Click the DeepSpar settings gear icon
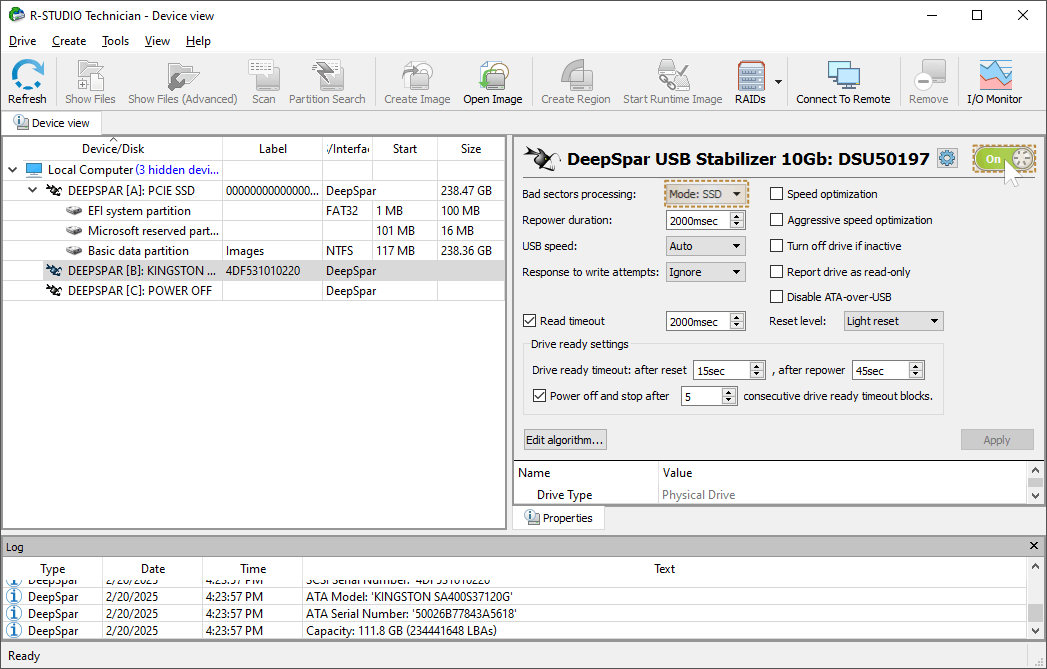Screen dimensions: 1047x669 click(x=947, y=158)
